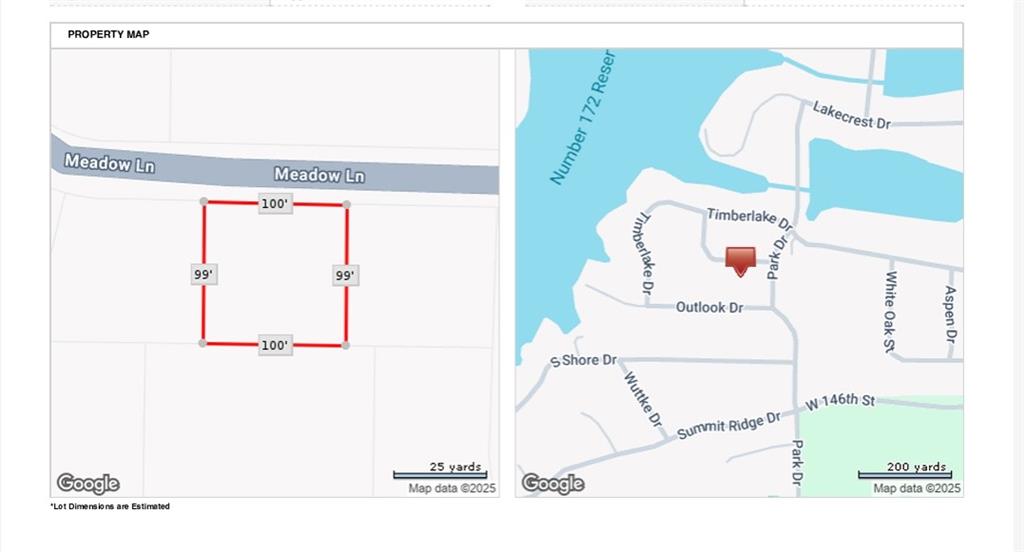This screenshot has height=552, width=1024.
Task: Click the Summit Ridge Dr label
Action: (729, 425)
